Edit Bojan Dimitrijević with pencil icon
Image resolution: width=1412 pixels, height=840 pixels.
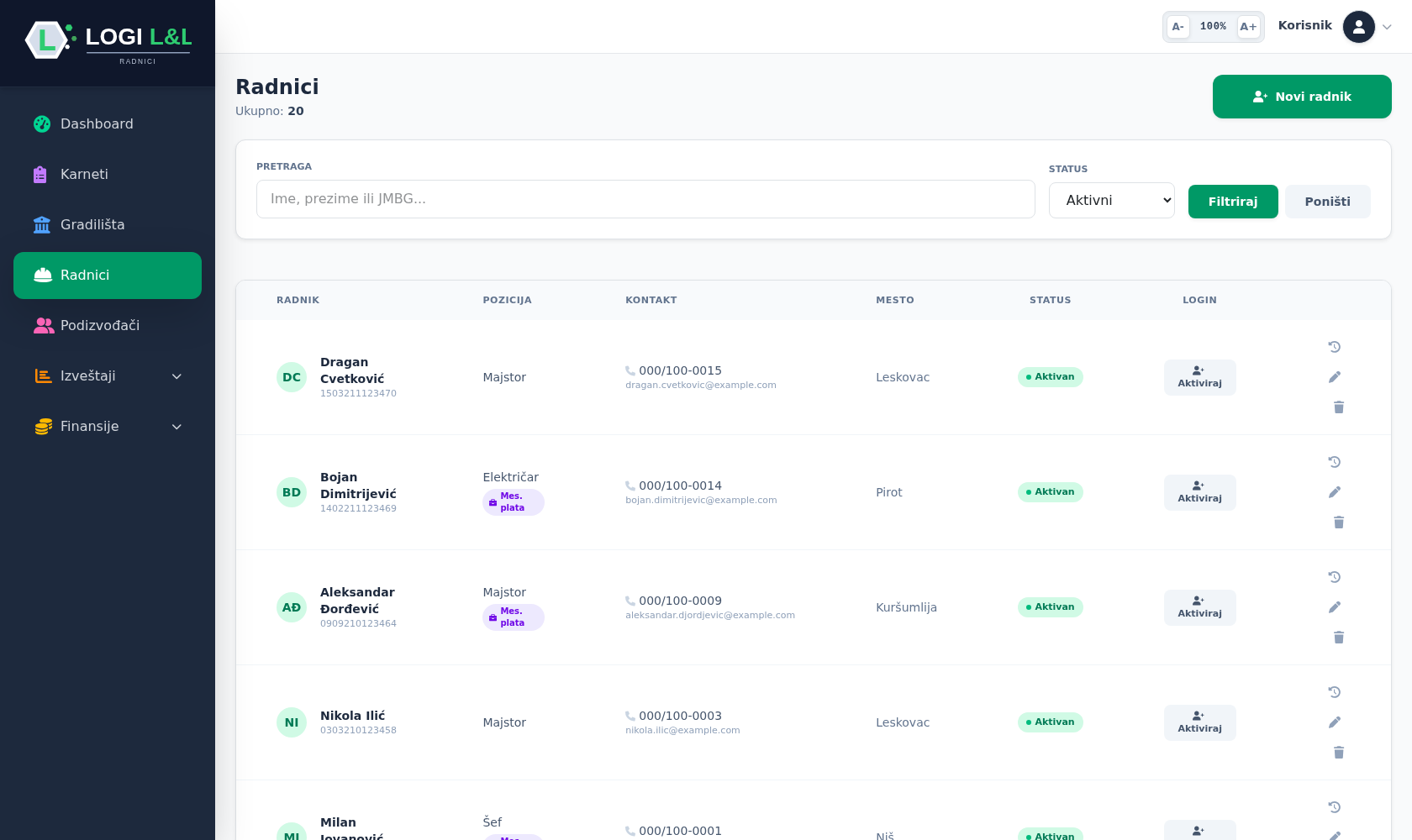coord(1334,492)
